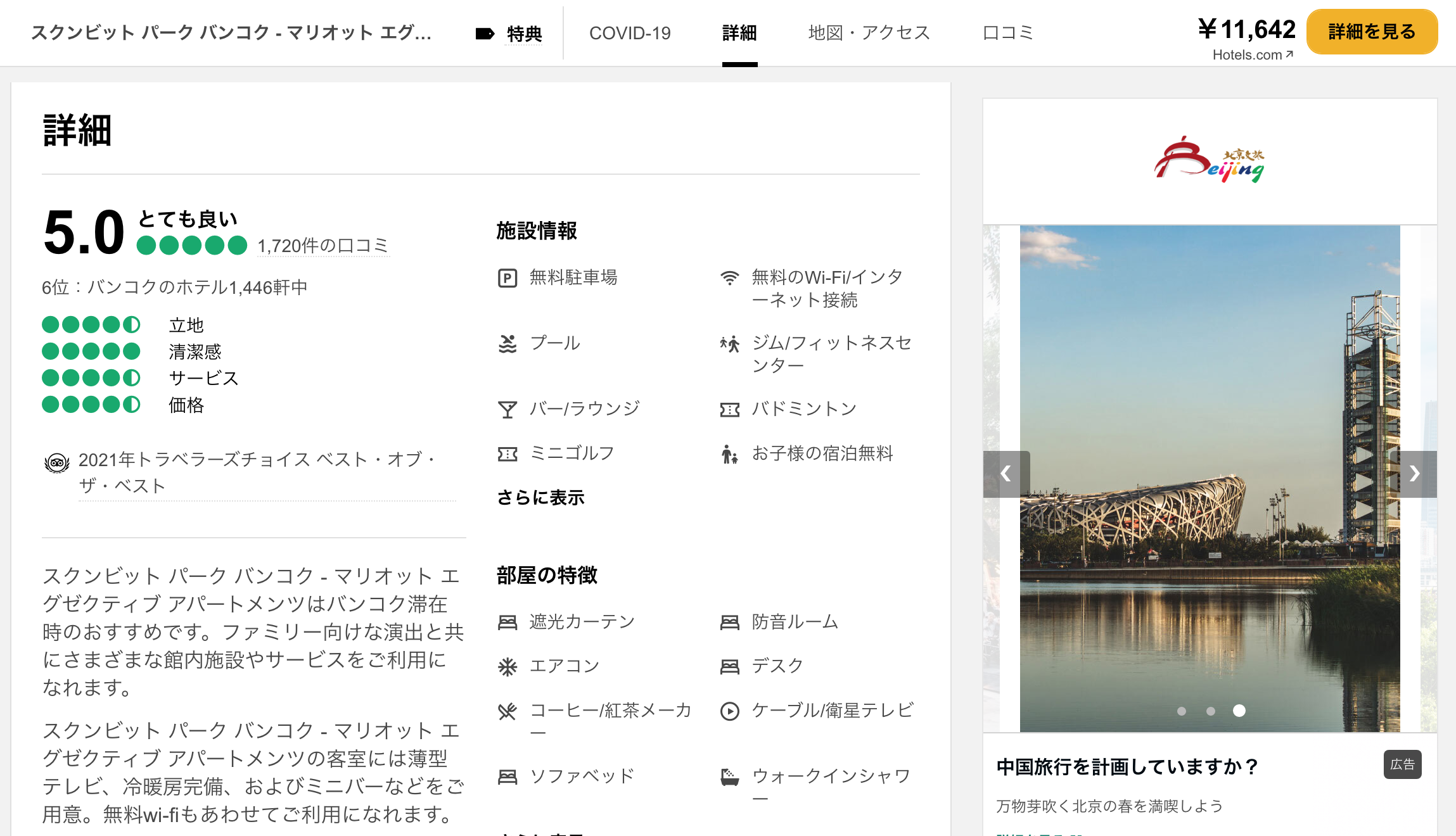Viewport: 1456px width, 836px height.
Task: Click the エアコン air conditioning icon
Action: (x=507, y=666)
